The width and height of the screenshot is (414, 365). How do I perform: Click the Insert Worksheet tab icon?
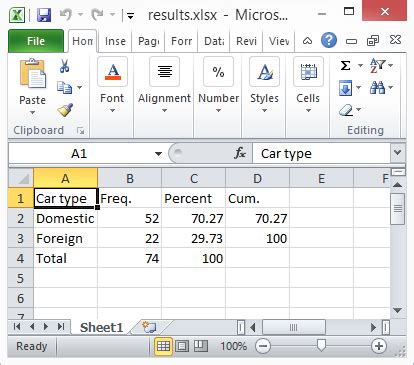(x=149, y=327)
